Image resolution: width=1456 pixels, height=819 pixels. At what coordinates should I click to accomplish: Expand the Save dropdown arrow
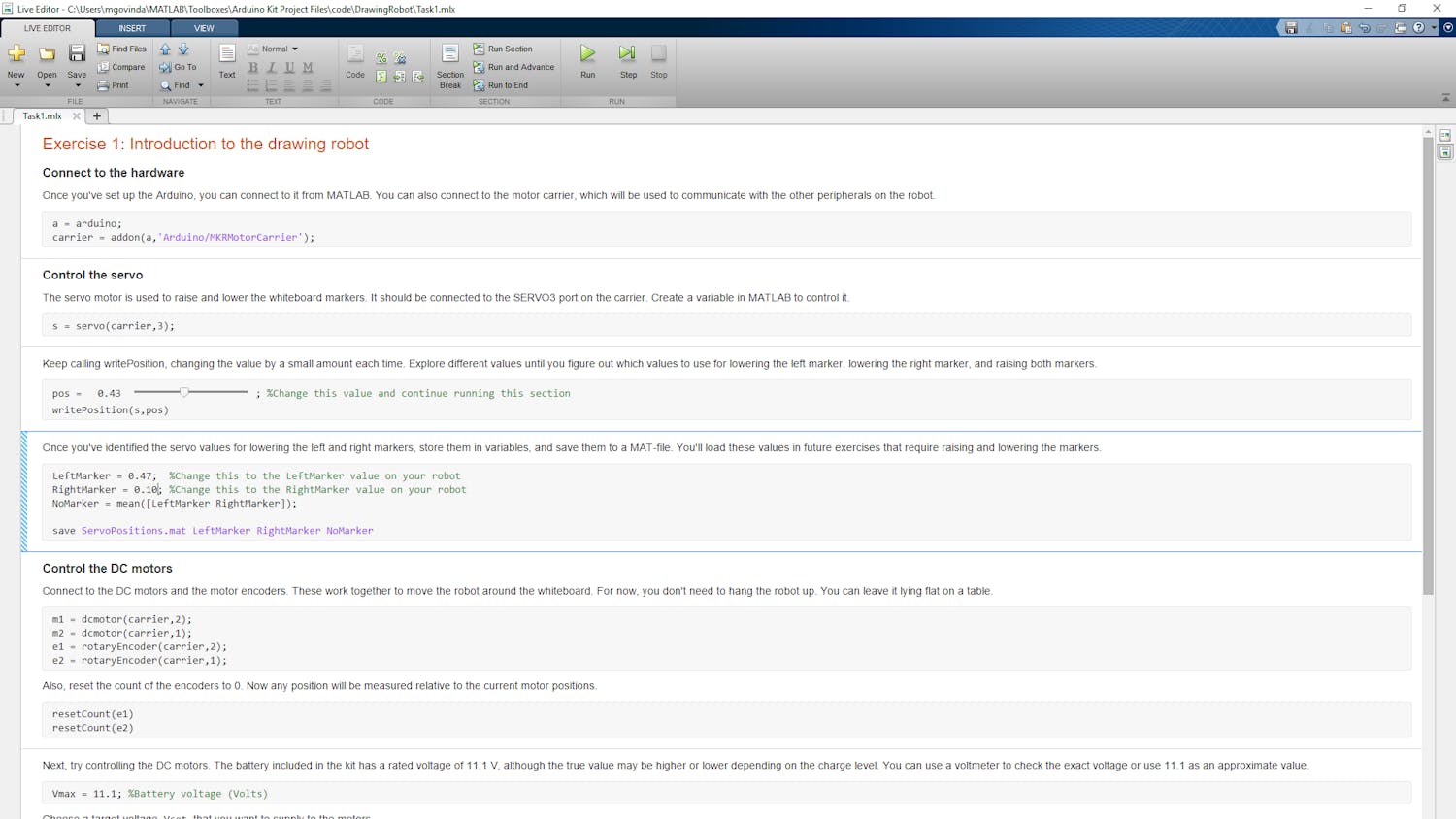77,85
